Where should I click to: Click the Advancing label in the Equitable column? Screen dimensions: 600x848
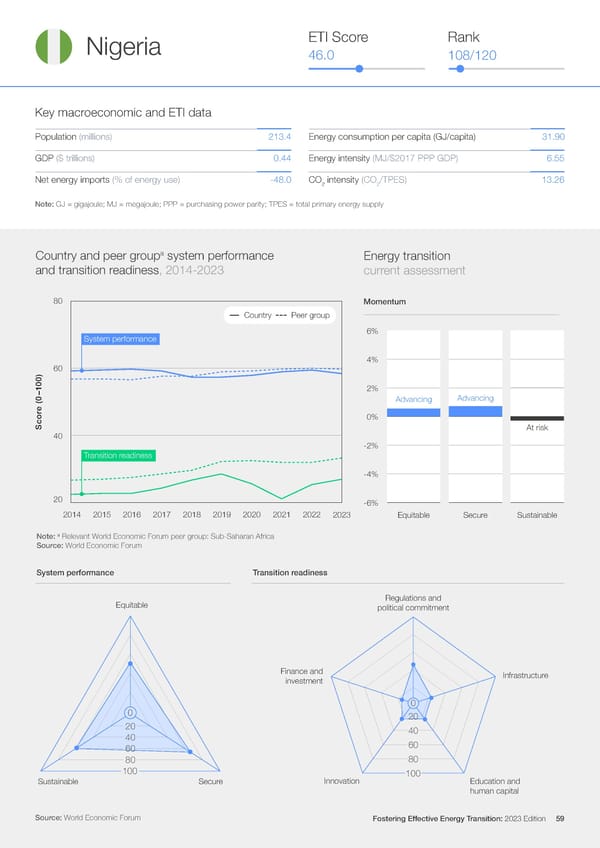(413, 400)
